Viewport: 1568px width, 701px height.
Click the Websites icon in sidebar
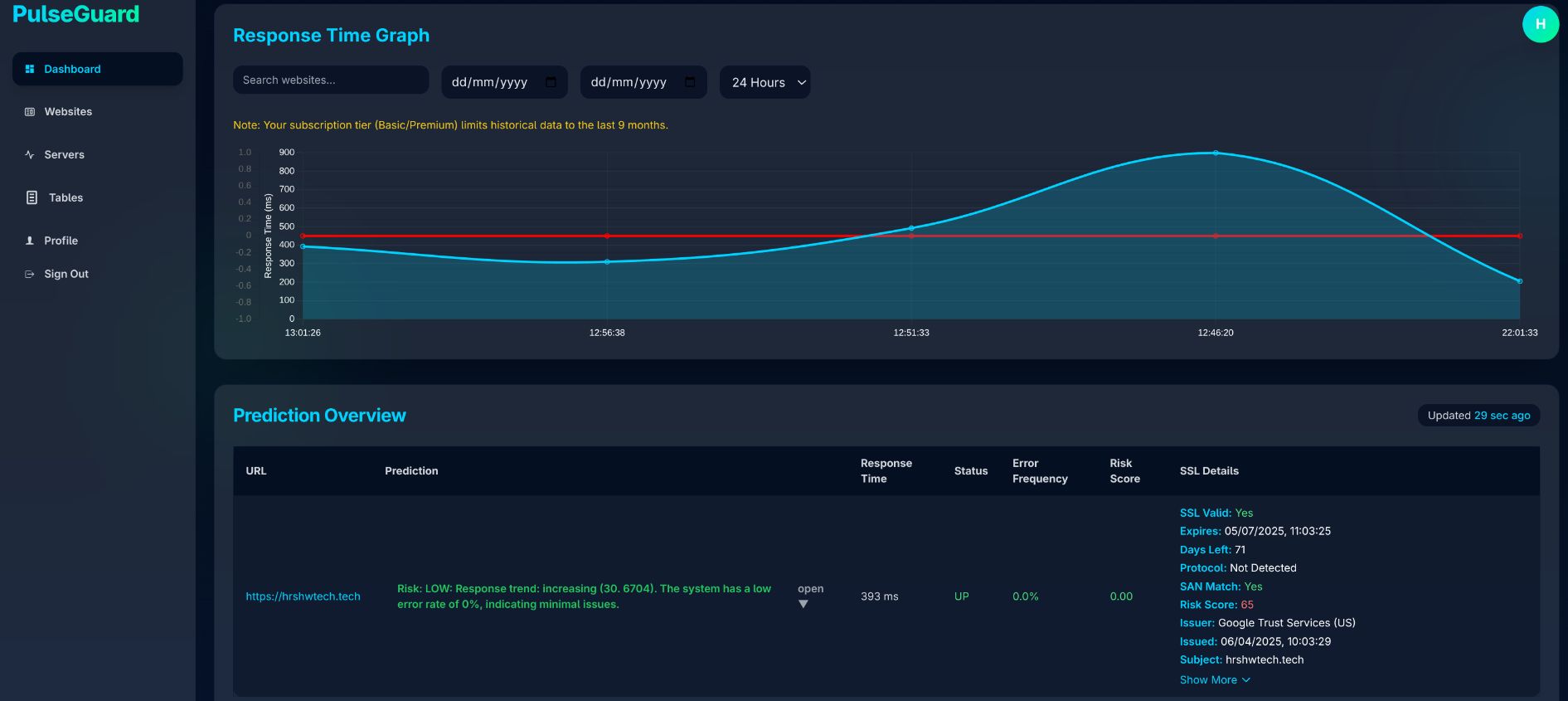(x=30, y=112)
